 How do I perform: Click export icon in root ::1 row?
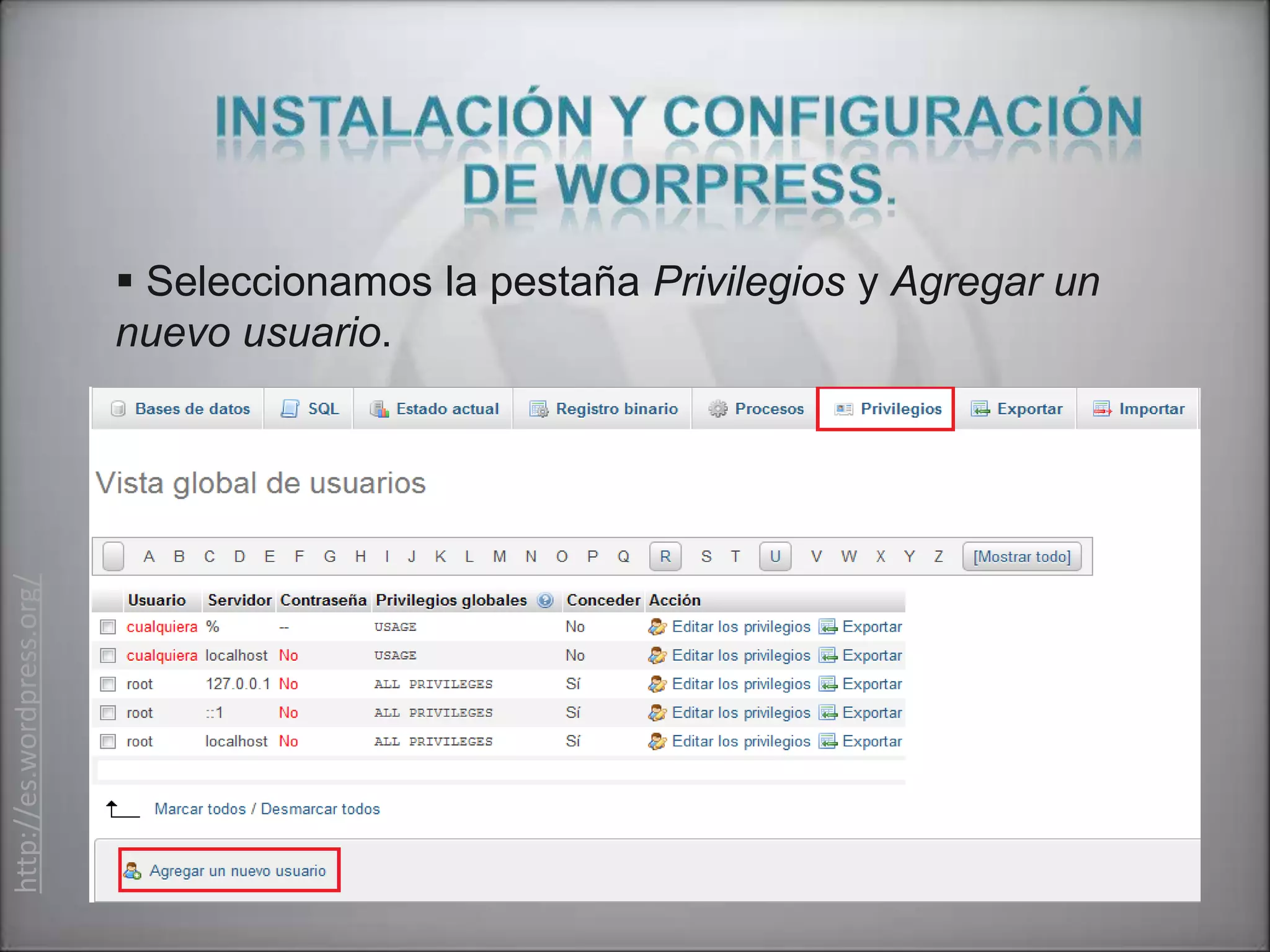[828, 713]
